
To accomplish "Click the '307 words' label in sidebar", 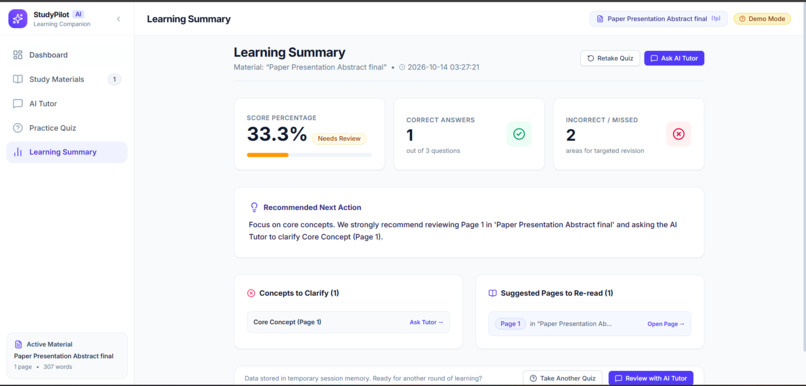I will [x=58, y=367].
